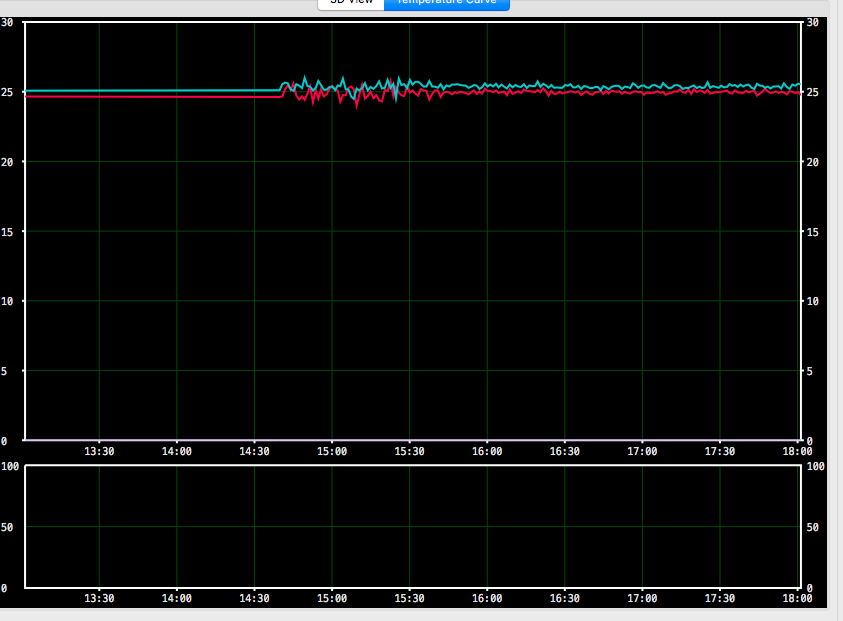843x621 pixels.
Task: Click the 100 label on lower graph's left axis
Action: point(10,466)
